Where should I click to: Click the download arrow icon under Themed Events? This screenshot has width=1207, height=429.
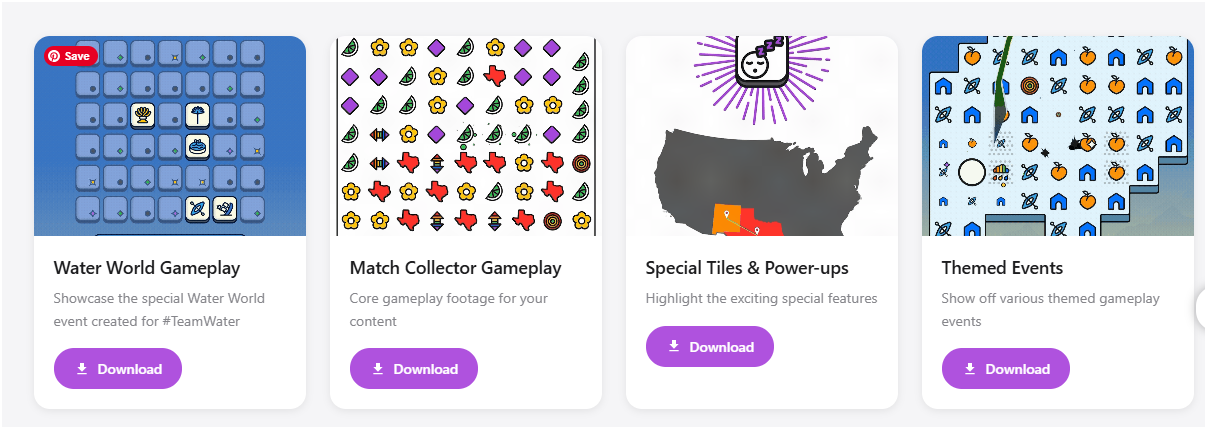coord(970,369)
